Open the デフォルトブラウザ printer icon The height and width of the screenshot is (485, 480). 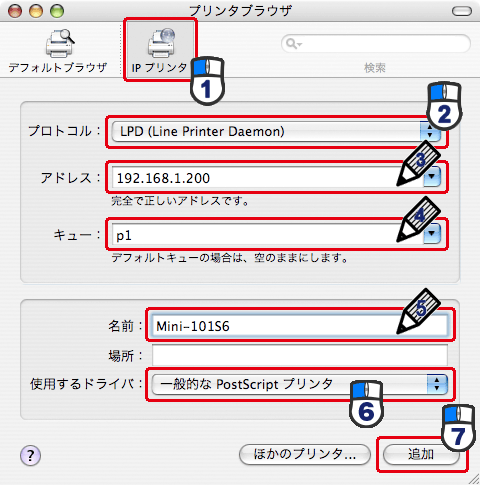[x=60, y=43]
